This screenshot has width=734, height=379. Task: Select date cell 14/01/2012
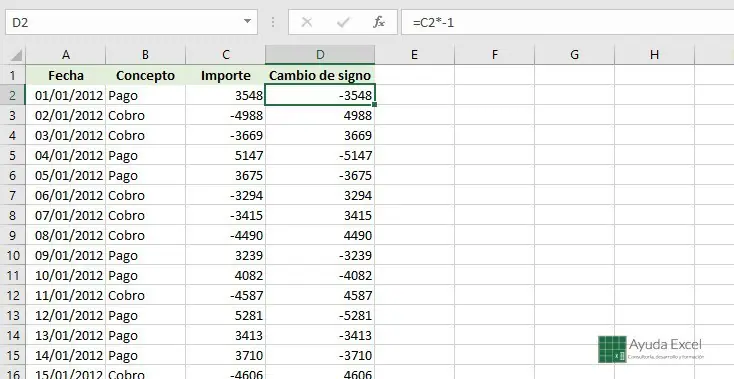[66, 355]
